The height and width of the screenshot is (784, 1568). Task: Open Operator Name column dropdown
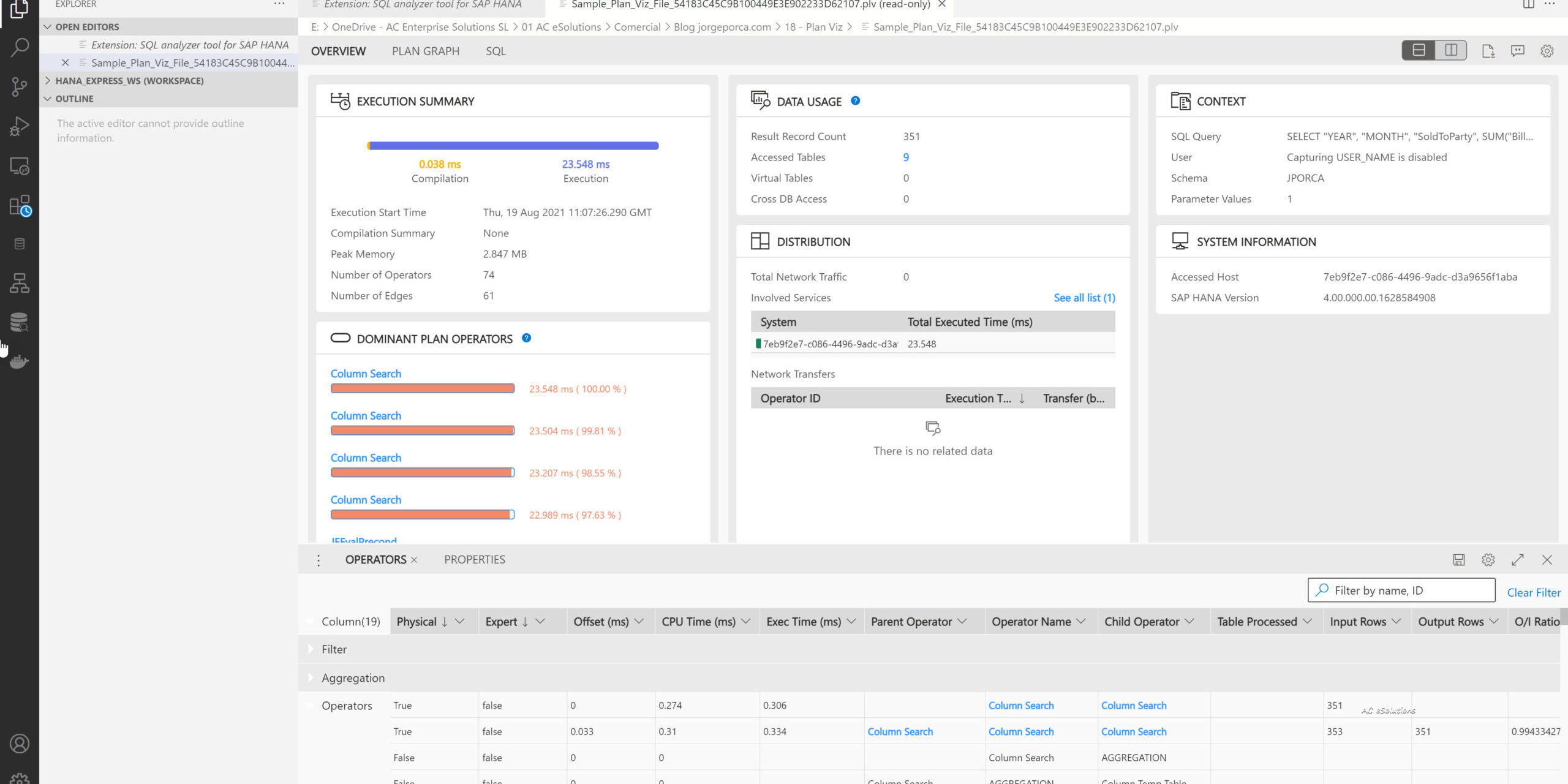(1081, 622)
